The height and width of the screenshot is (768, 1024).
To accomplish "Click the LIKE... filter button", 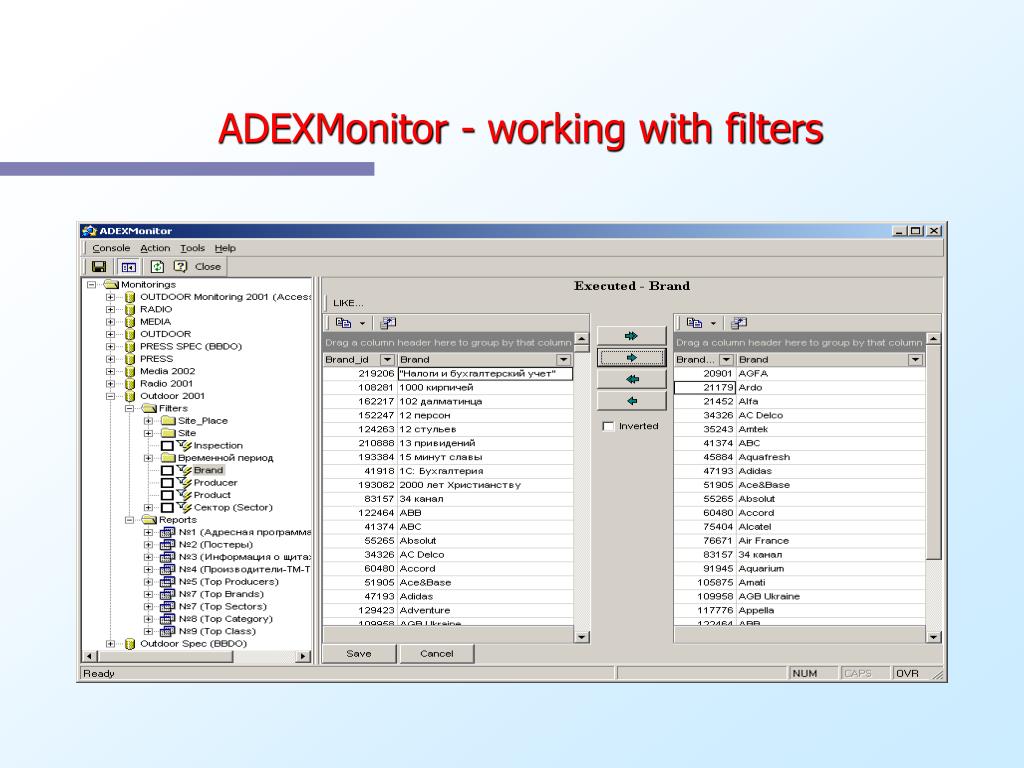I will 348,303.
